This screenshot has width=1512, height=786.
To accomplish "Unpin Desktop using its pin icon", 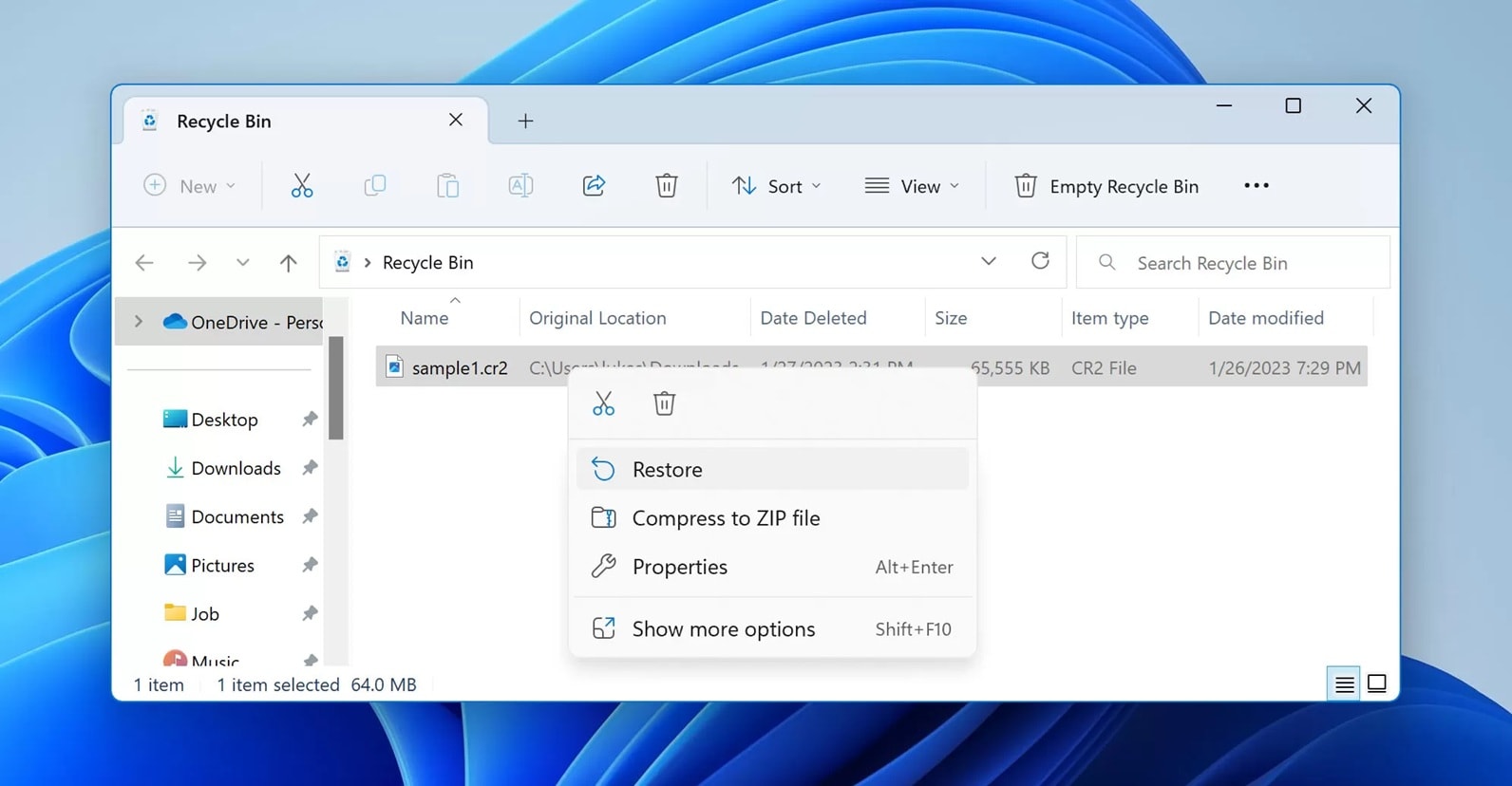I will [310, 420].
